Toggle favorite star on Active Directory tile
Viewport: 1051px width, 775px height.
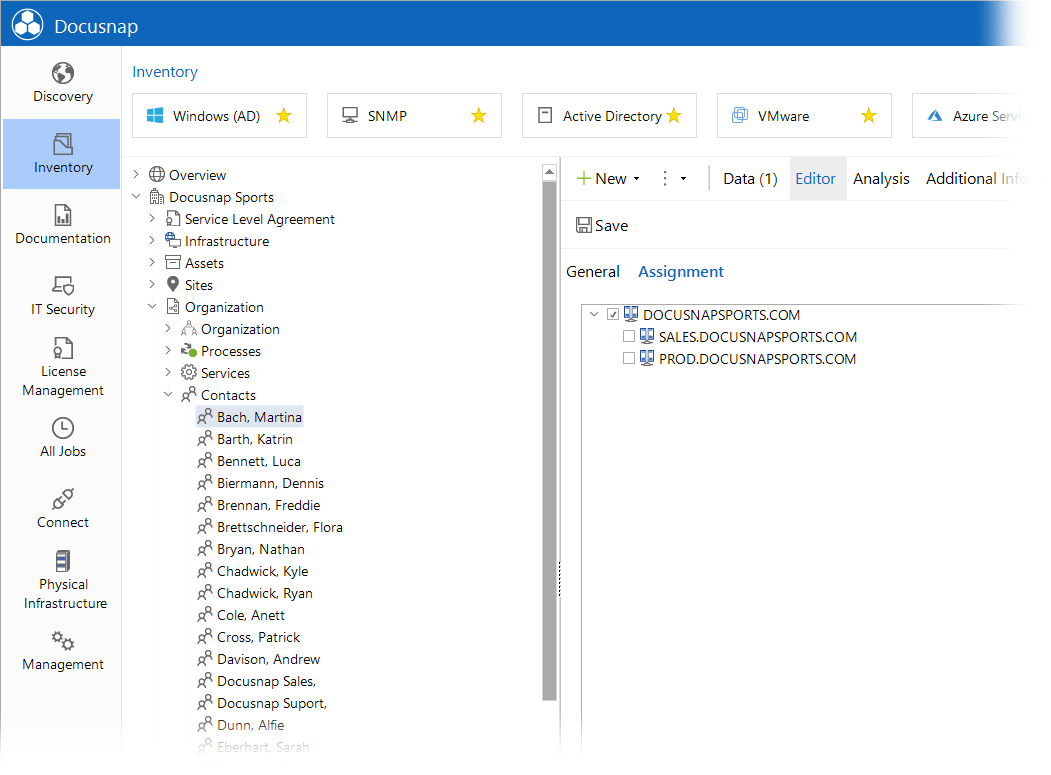point(674,115)
